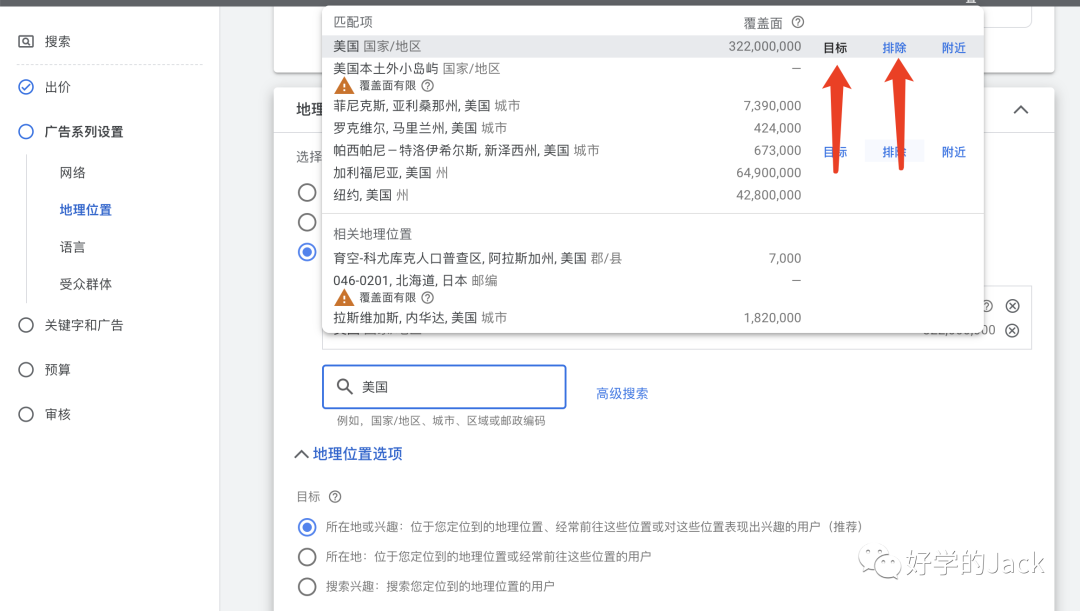The height and width of the screenshot is (611, 1080).
Task: Click the 广告系列设置 step circle
Action: (x=25, y=132)
